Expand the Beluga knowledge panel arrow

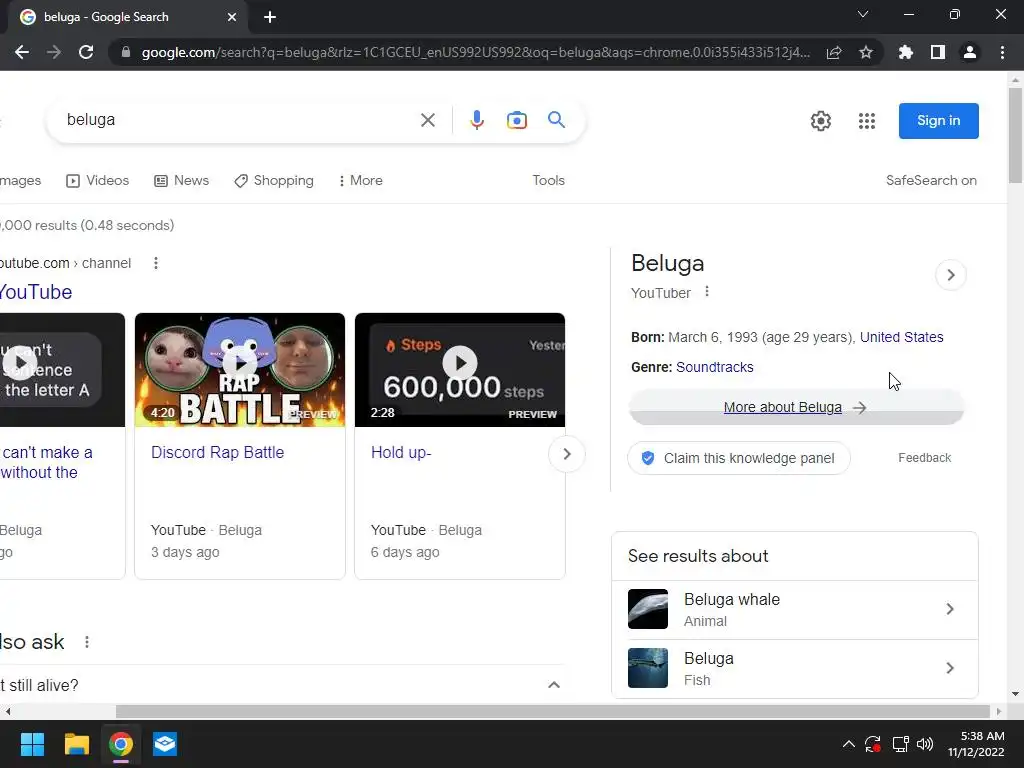click(951, 275)
